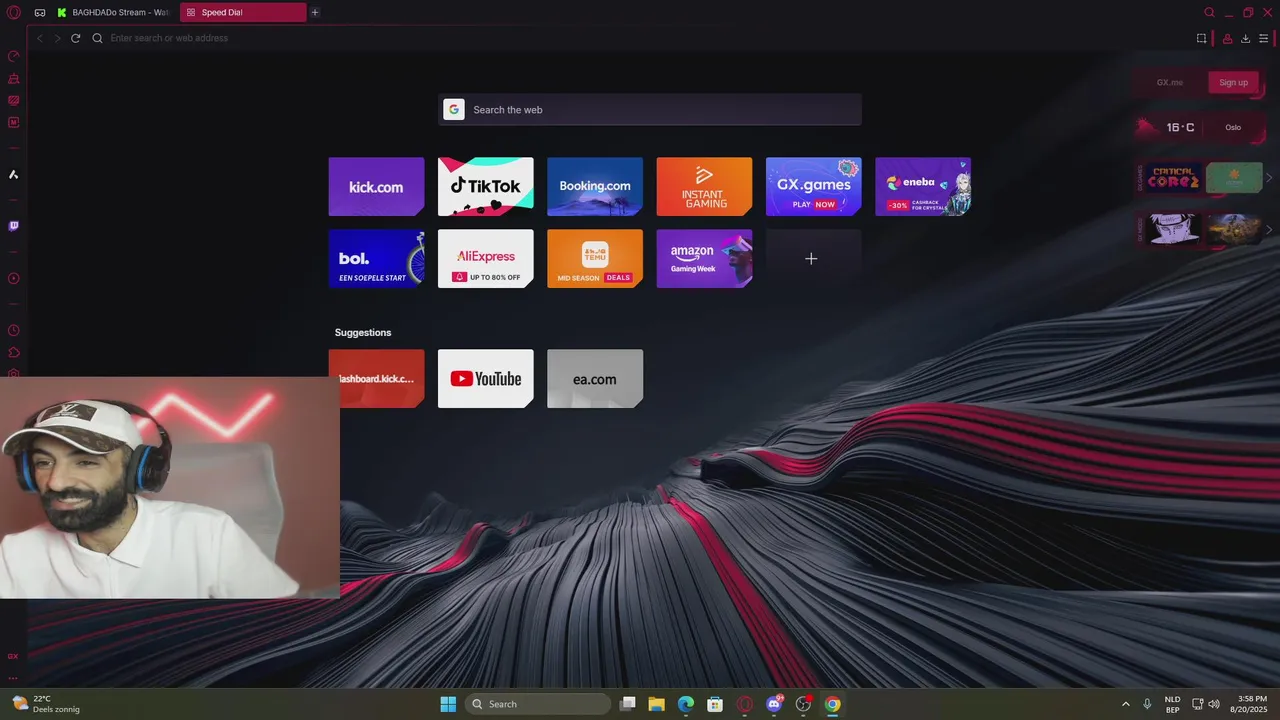Image resolution: width=1280 pixels, height=720 pixels.
Task: Open Discord from the taskbar
Action: coord(774,704)
